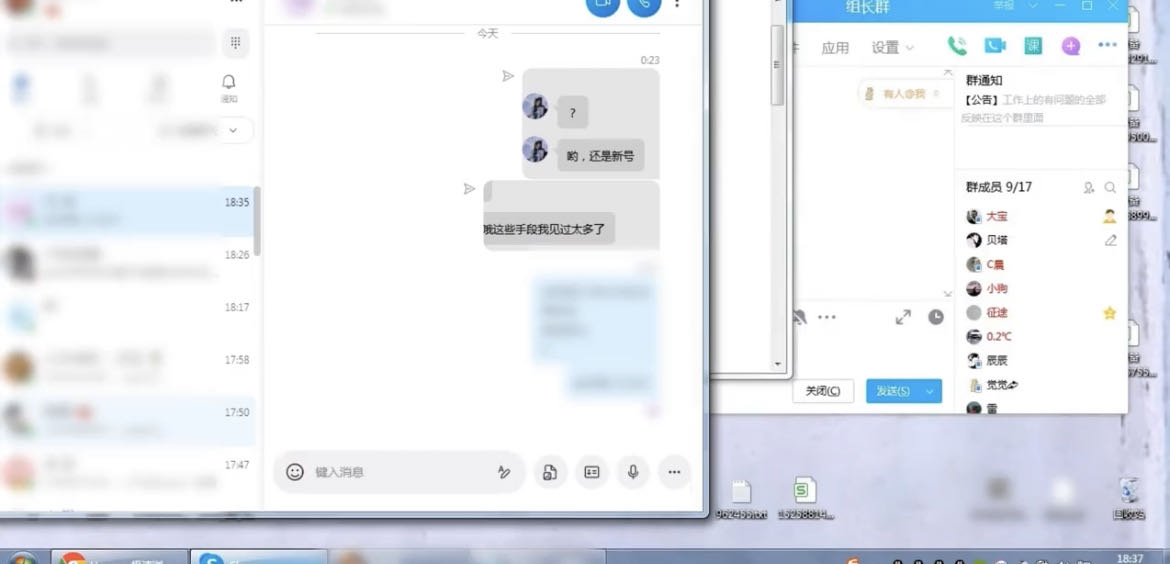Click the message ending "手段我见过太多了"
The width and height of the screenshot is (1170, 564).
coord(549,228)
